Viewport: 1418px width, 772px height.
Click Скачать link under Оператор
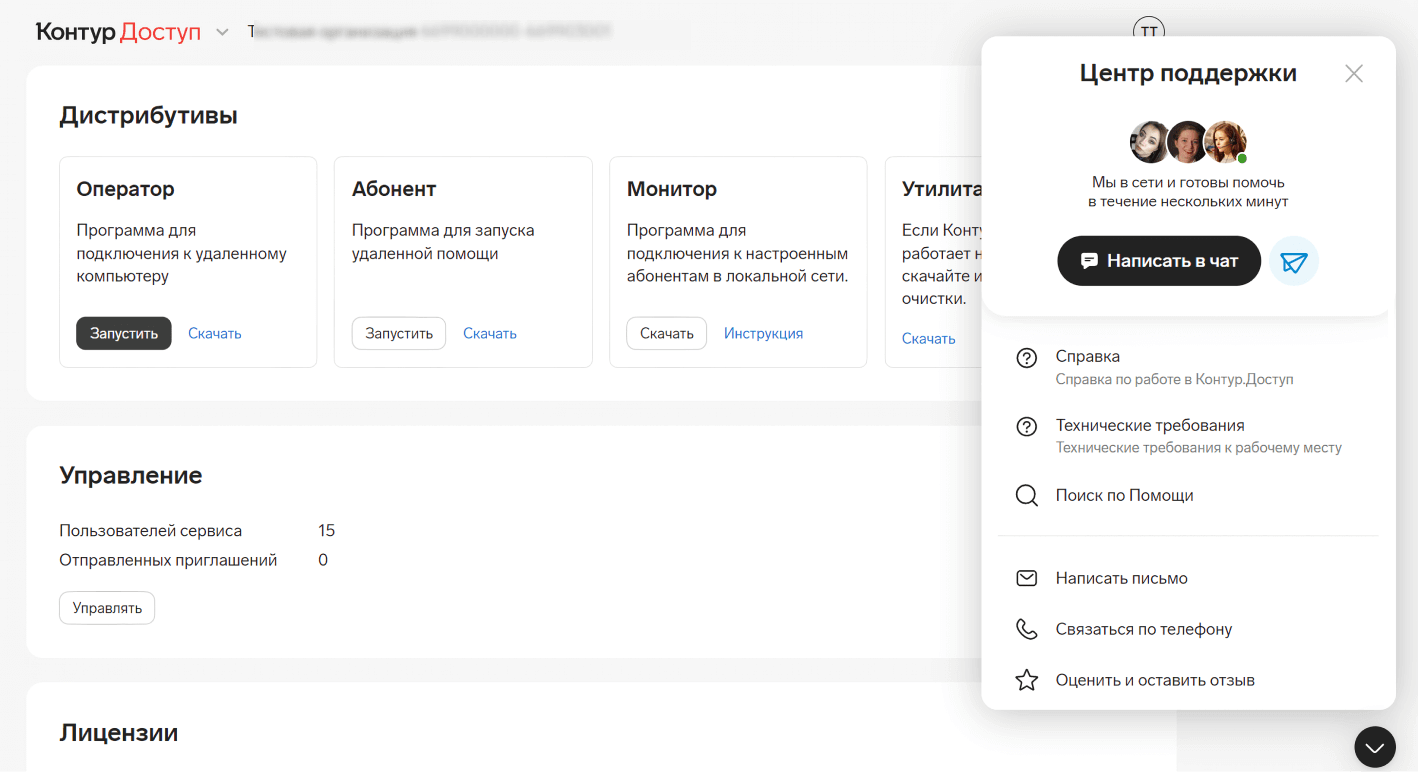point(215,334)
